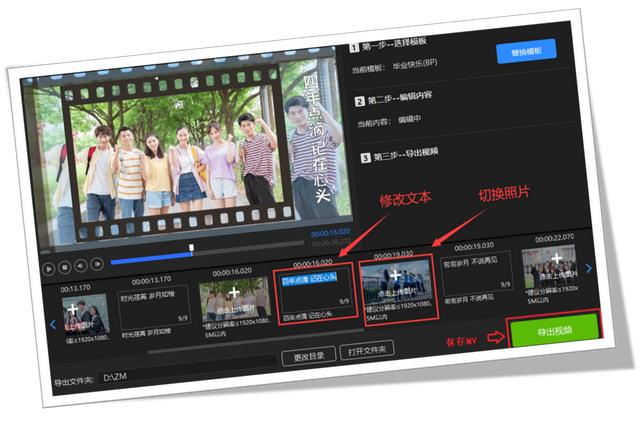Click the red-outlined photo thumbnail plus icon
640x436 pixels.
point(395,276)
